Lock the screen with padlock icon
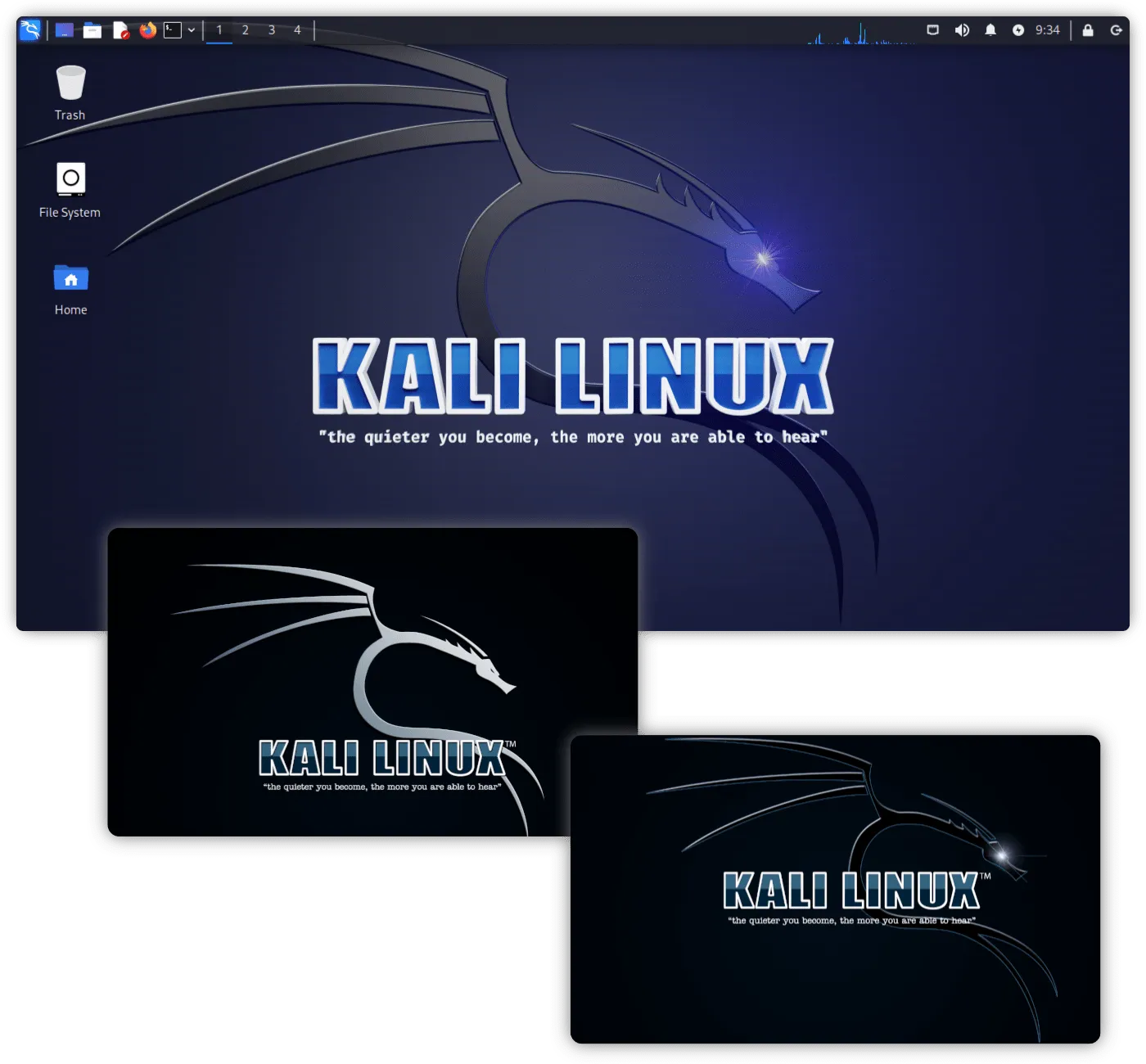 click(1088, 30)
